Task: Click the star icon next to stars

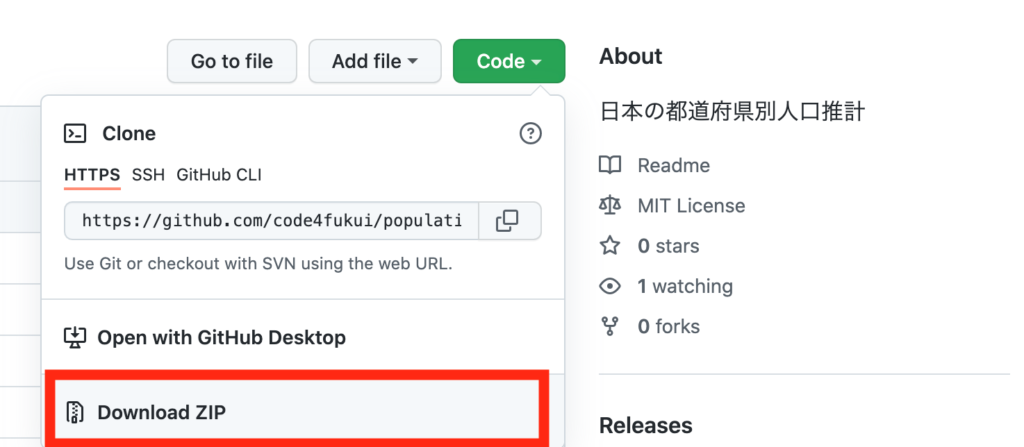Action: pyautogui.click(x=610, y=246)
